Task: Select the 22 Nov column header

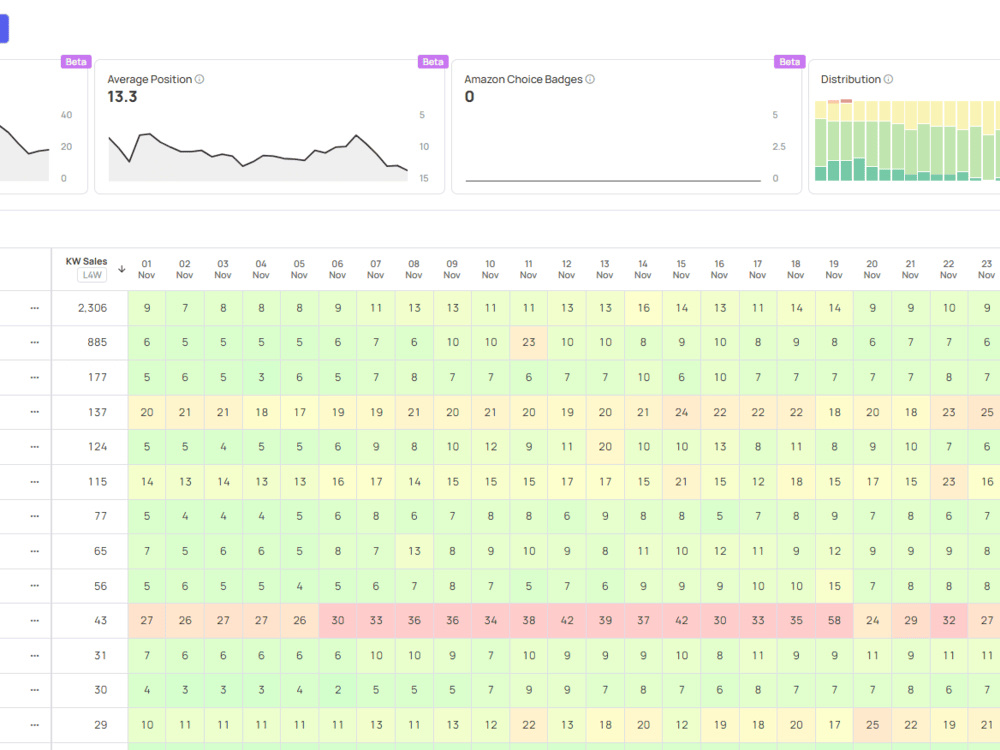Action: tap(948, 269)
